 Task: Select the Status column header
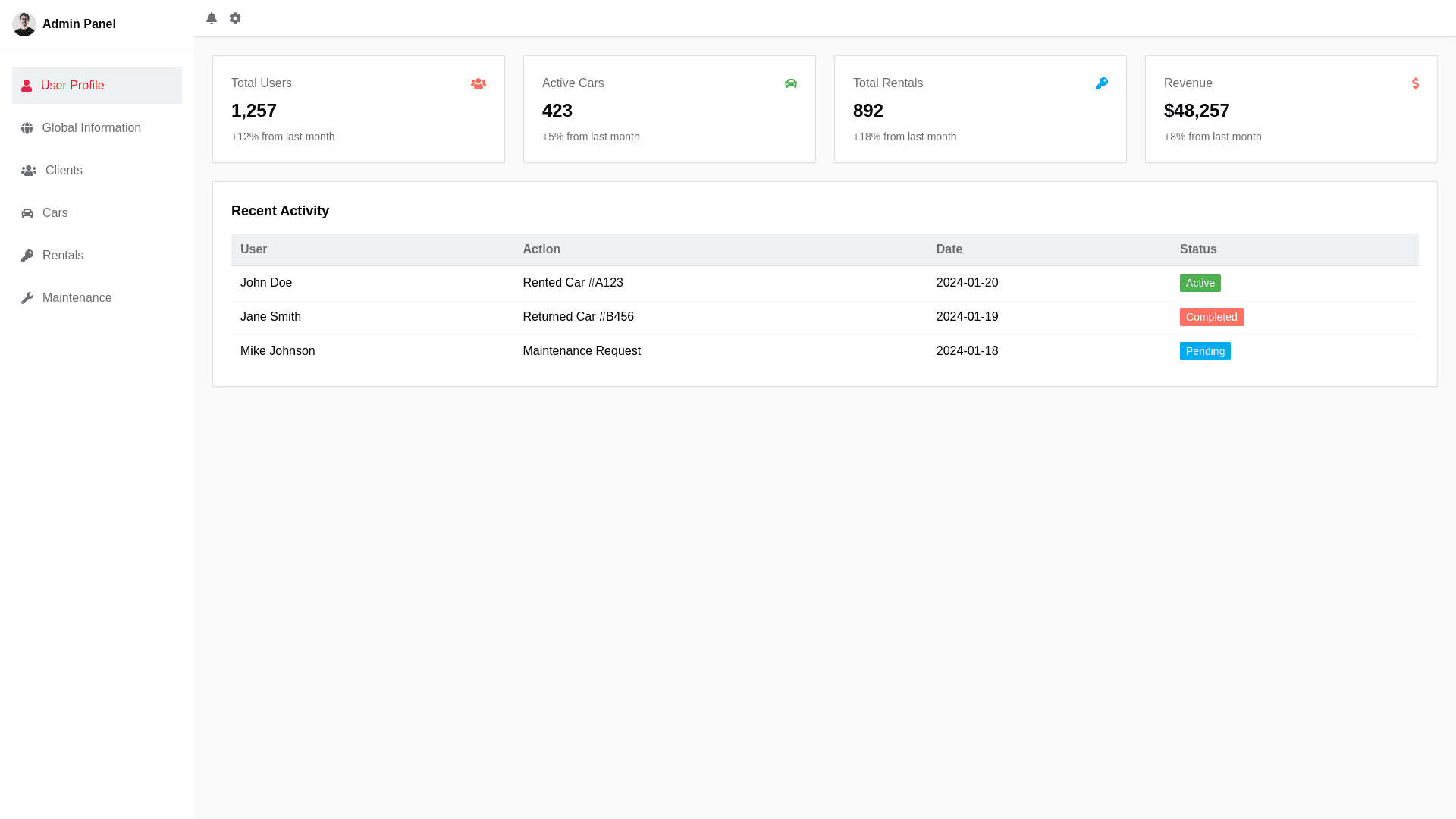click(x=1198, y=249)
